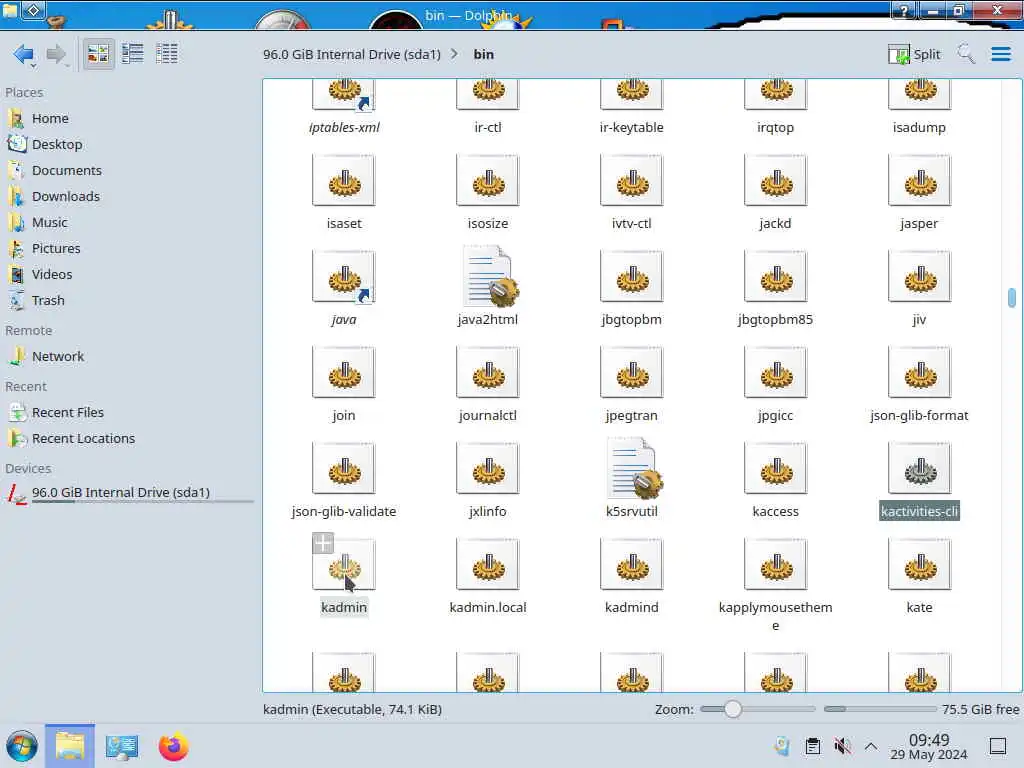Open Trash in Places
The image size is (1024, 768).
[48, 300]
